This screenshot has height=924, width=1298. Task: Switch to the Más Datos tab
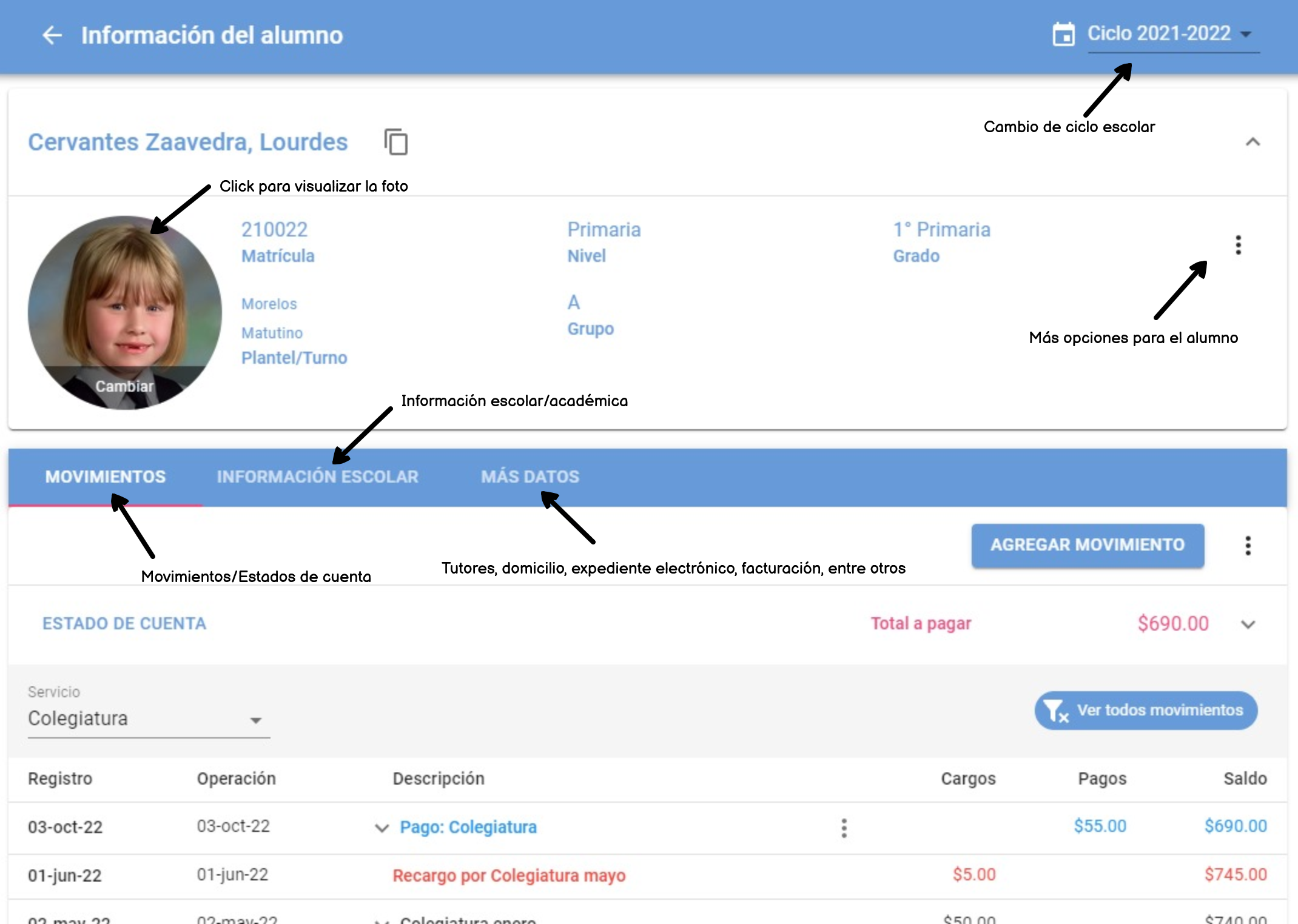coord(530,477)
